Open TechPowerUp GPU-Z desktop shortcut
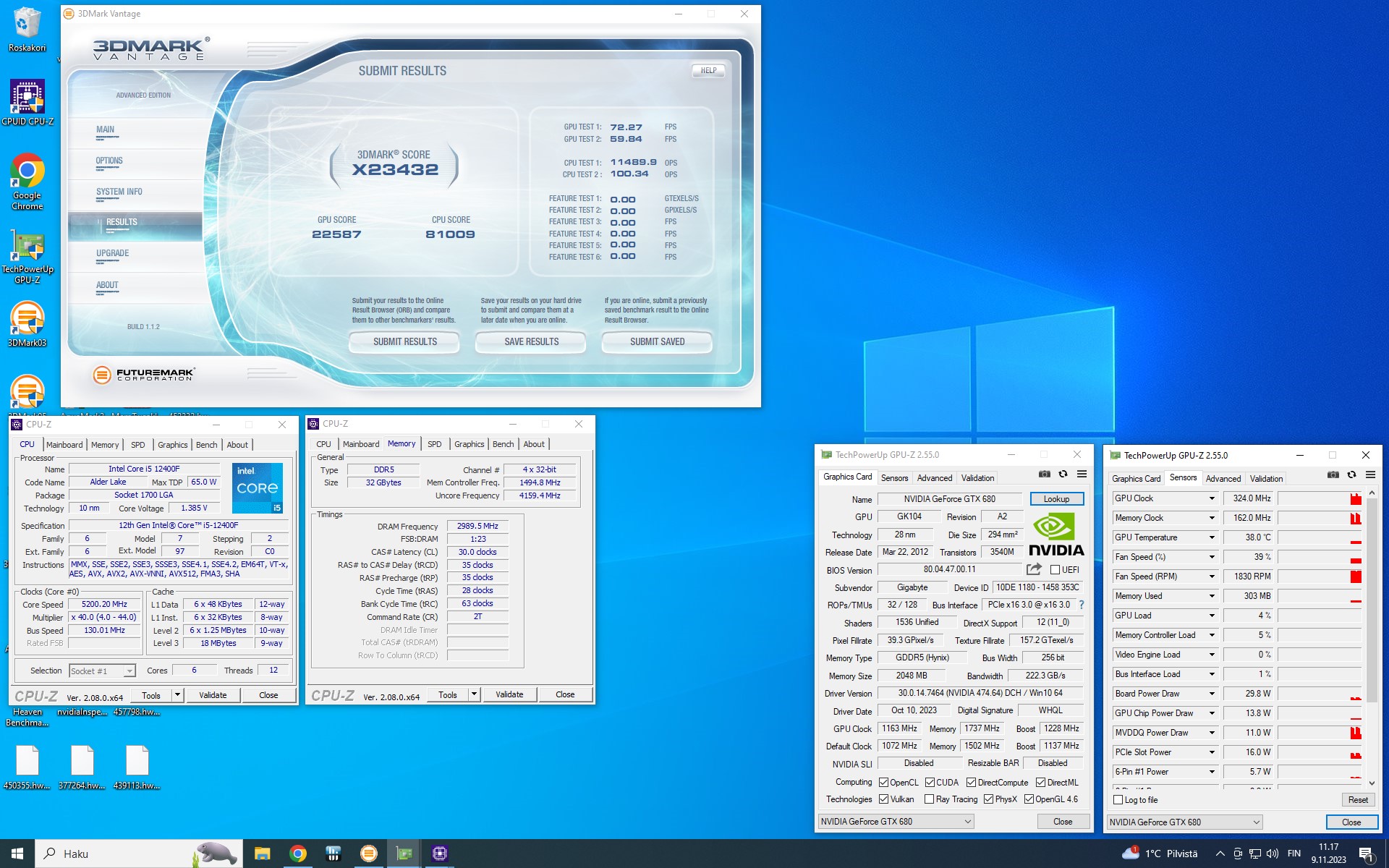This screenshot has width=1389, height=868. coord(27,258)
